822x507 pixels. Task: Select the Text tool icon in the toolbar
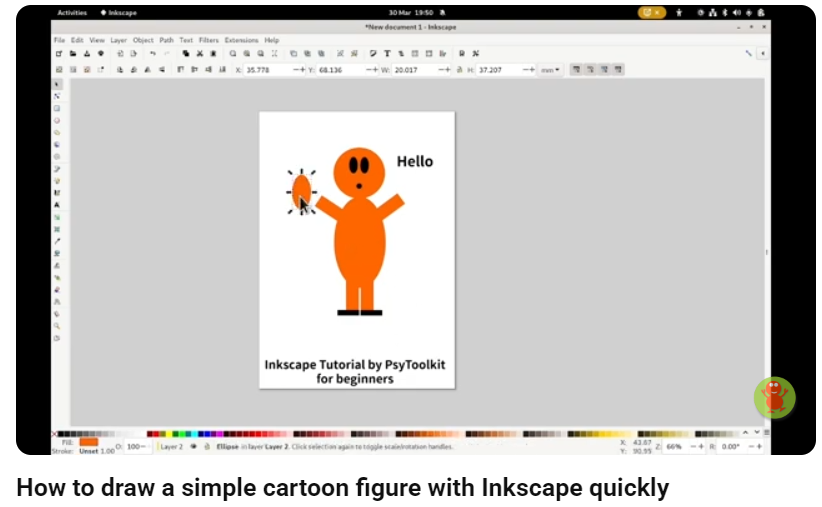coord(387,53)
